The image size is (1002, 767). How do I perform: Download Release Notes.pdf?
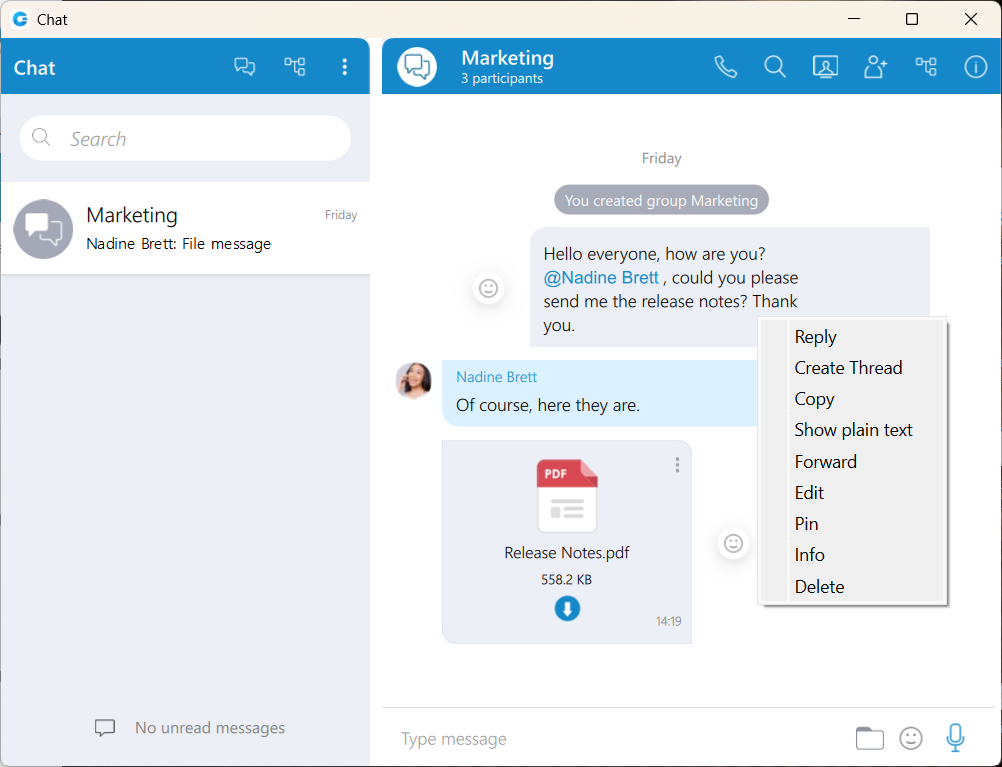click(567, 608)
